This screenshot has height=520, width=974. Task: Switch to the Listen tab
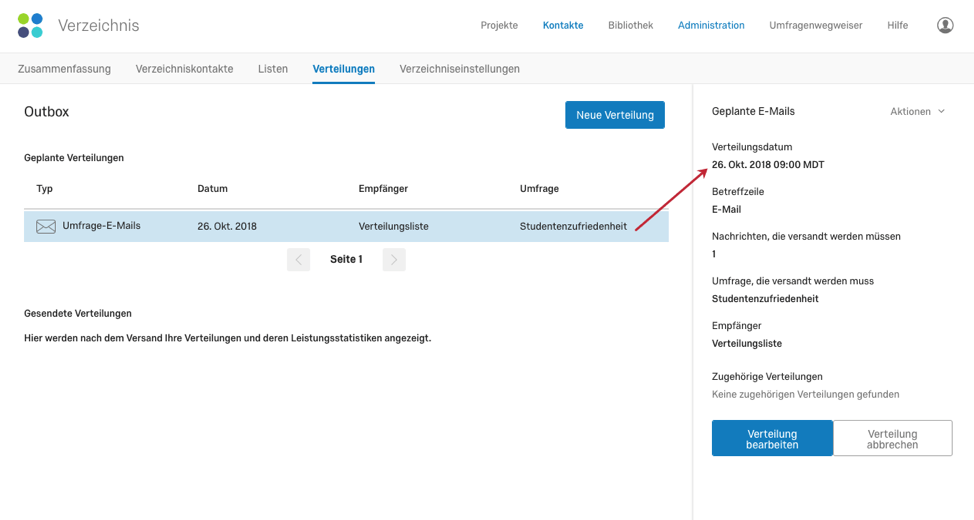point(273,69)
